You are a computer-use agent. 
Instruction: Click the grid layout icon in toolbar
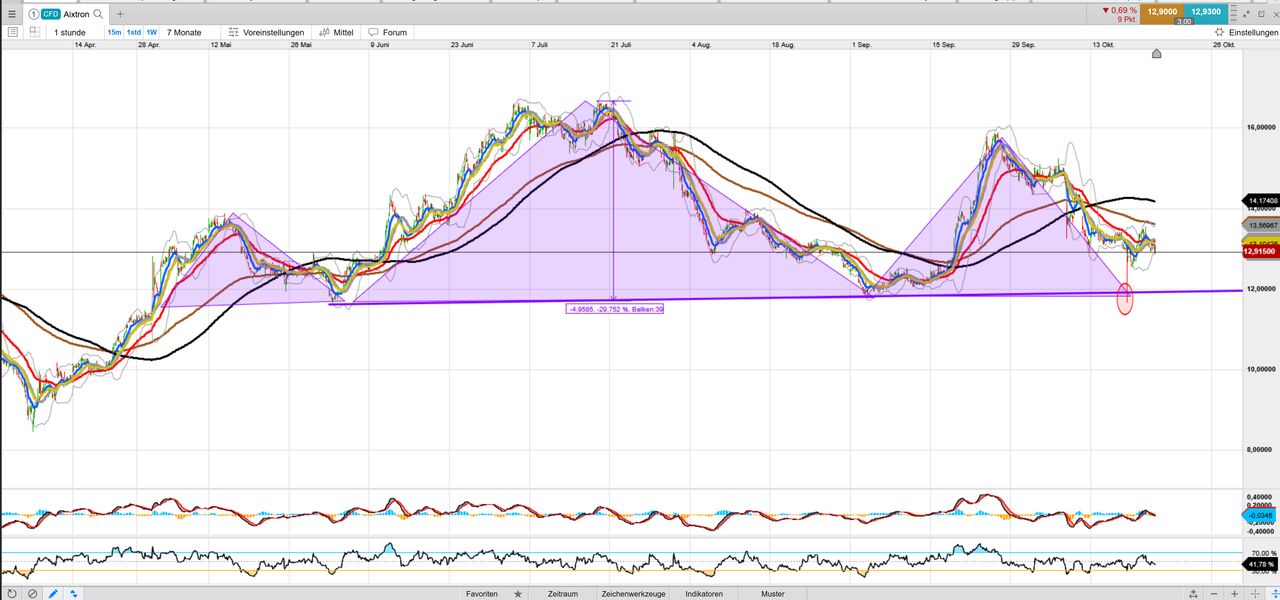tap(34, 32)
